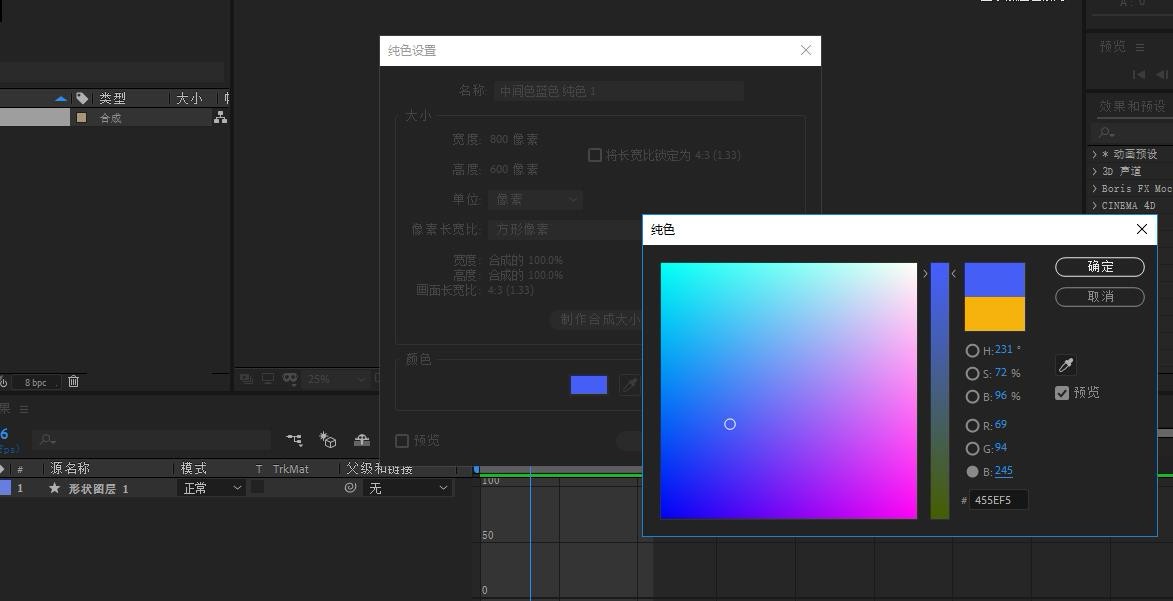Toggle the Draft 3D cube icon
Screen dimensions: 1173x601
click(328, 440)
